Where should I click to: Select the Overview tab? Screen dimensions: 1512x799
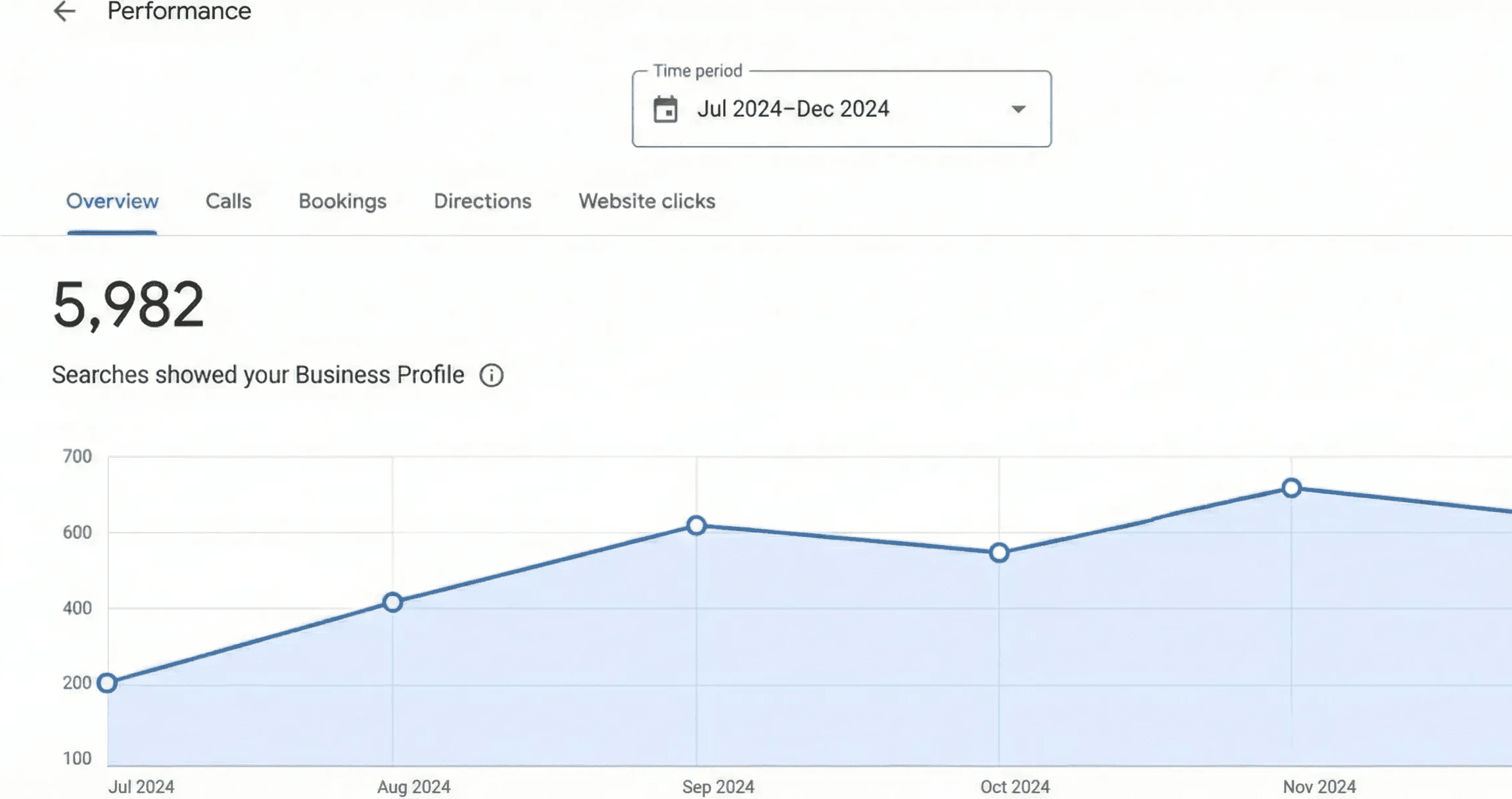click(112, 201)
